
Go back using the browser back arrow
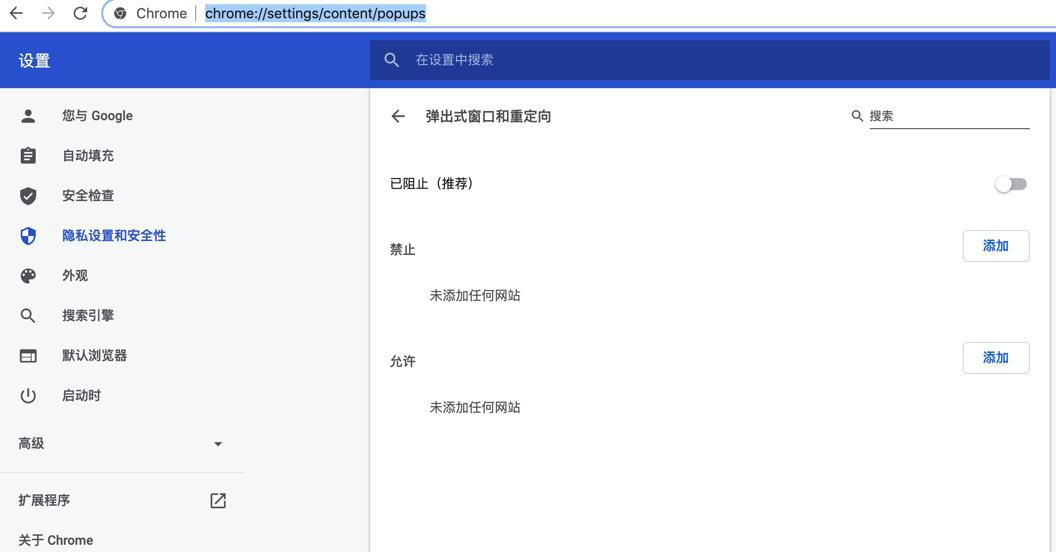click(x=16, y=13)
